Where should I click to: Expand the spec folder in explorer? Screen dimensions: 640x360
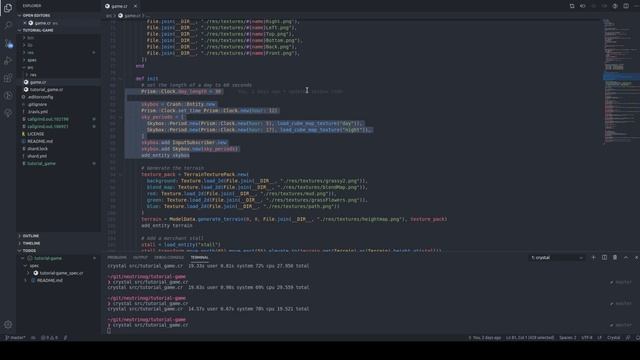(x=32, y=60)
